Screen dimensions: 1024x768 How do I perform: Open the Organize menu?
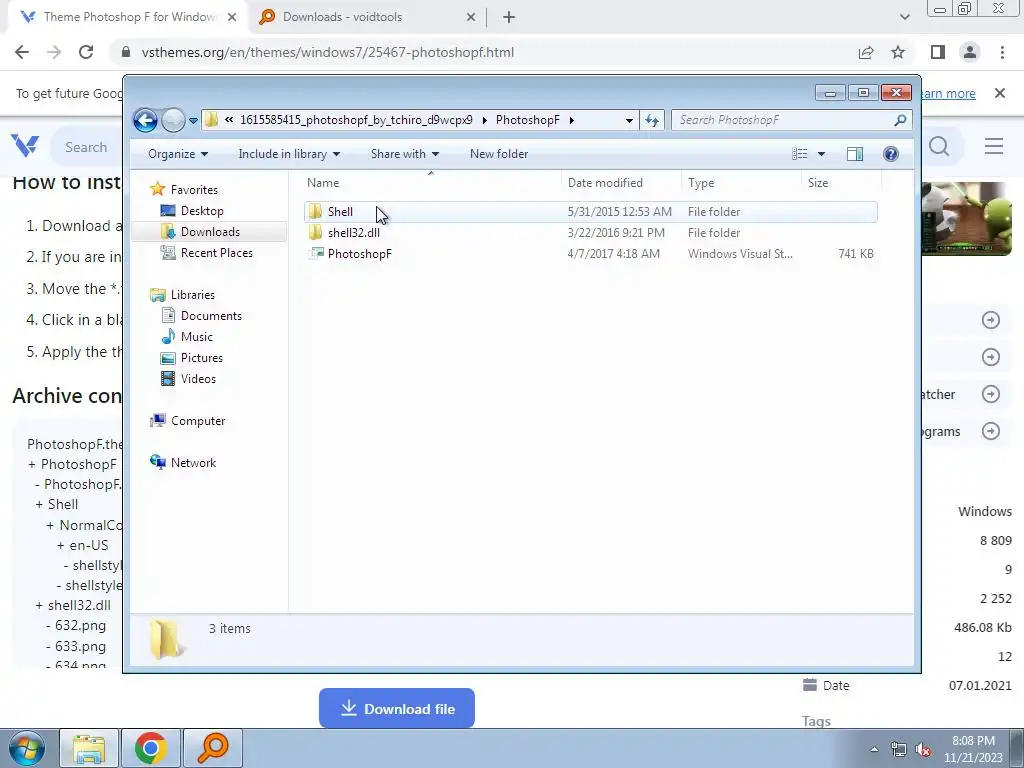pos(178,154)
